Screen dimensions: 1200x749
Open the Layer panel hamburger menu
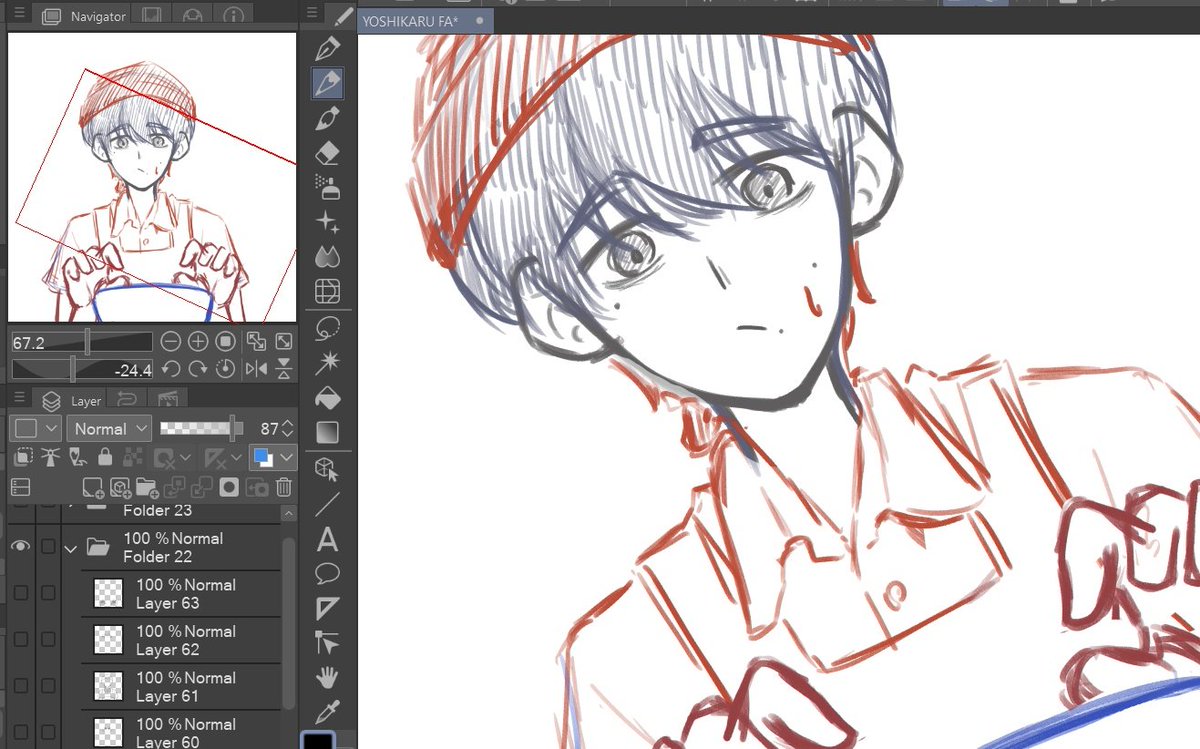19,398
